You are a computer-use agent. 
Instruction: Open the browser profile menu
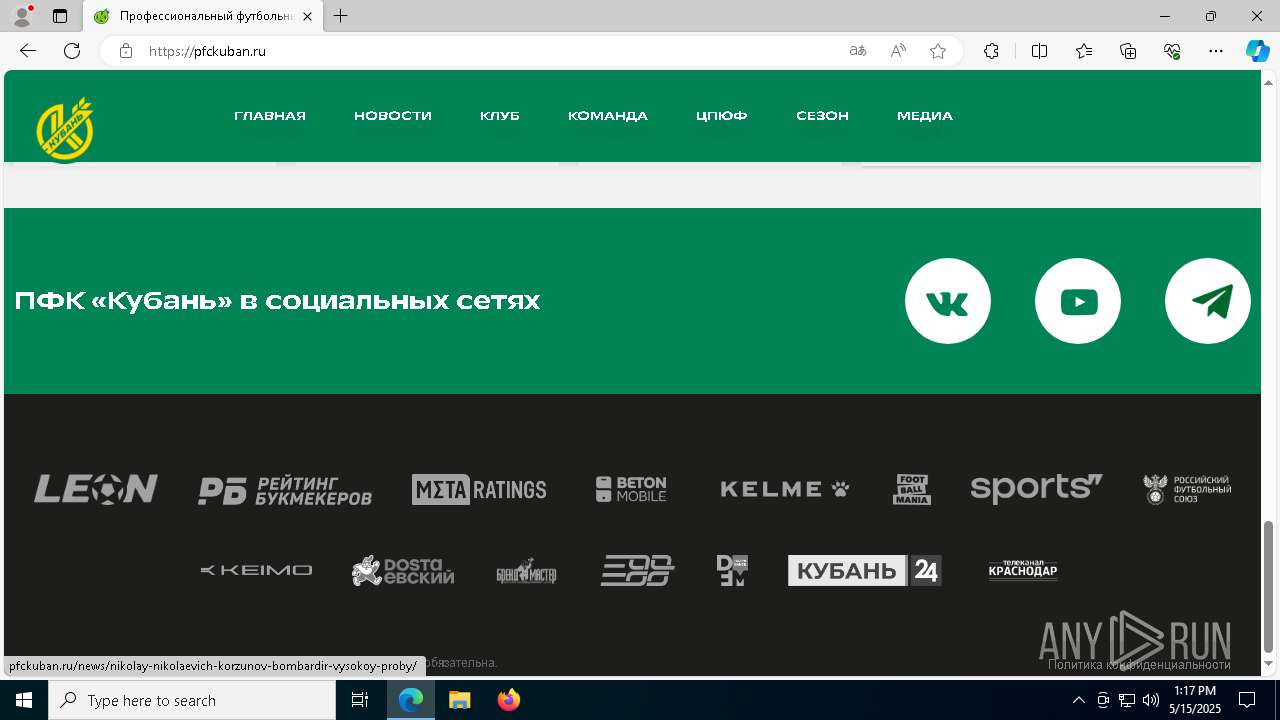22,16
